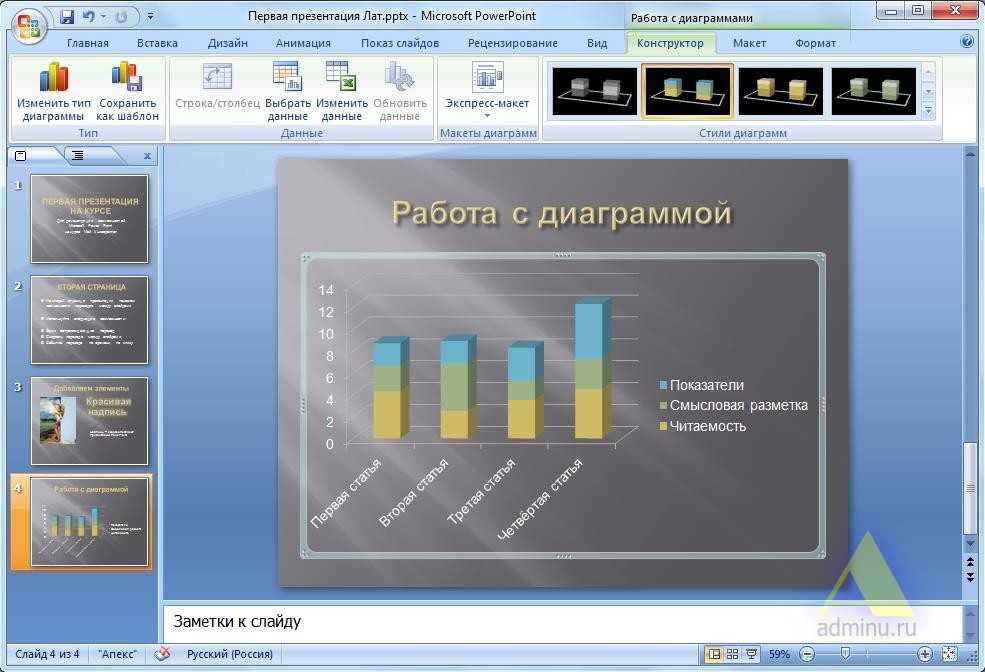Click the 59% zoom level button
Viewport: 985px width, 672px height.
[779, 654]
